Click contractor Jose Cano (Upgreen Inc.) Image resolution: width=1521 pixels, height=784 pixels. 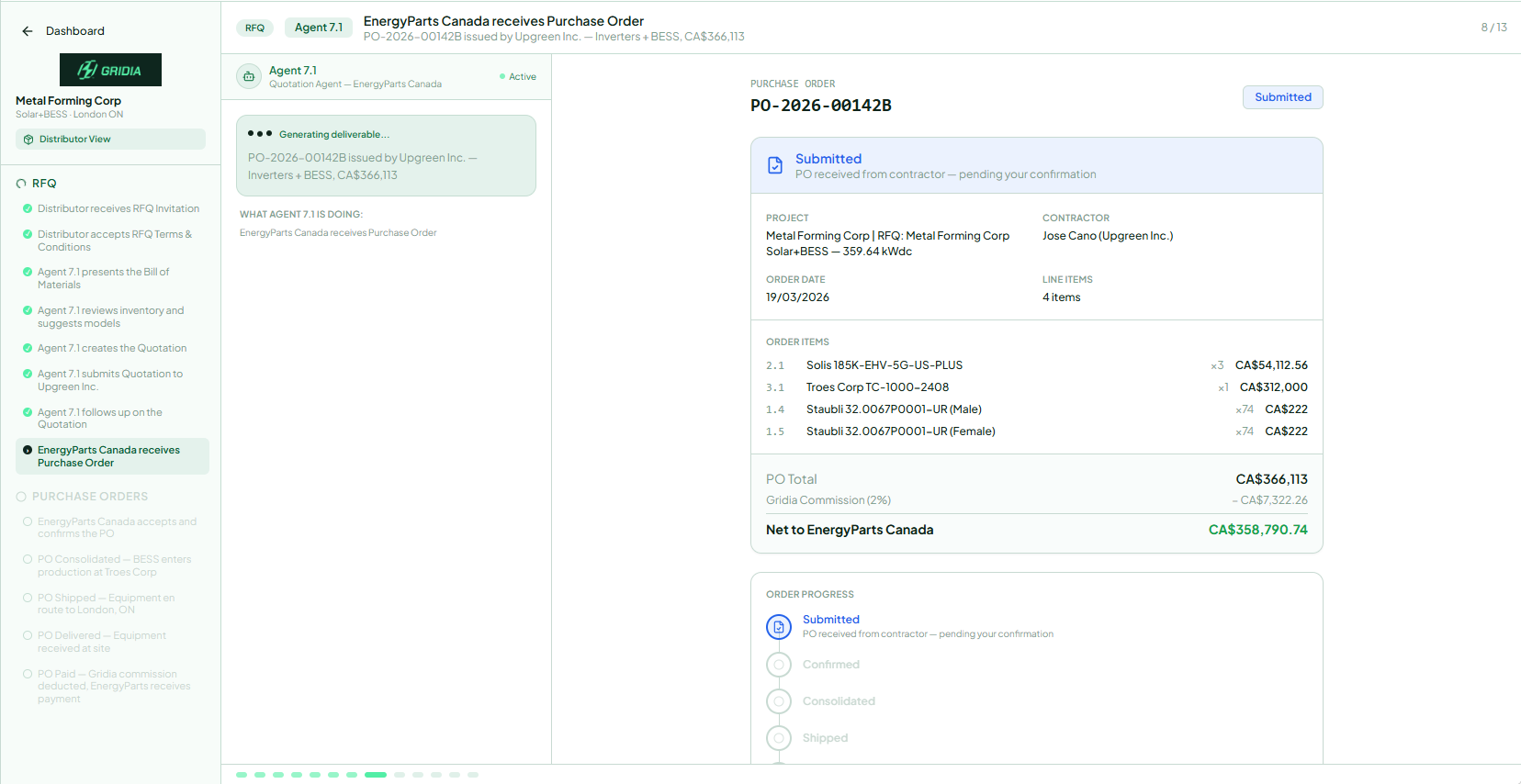1108,236
